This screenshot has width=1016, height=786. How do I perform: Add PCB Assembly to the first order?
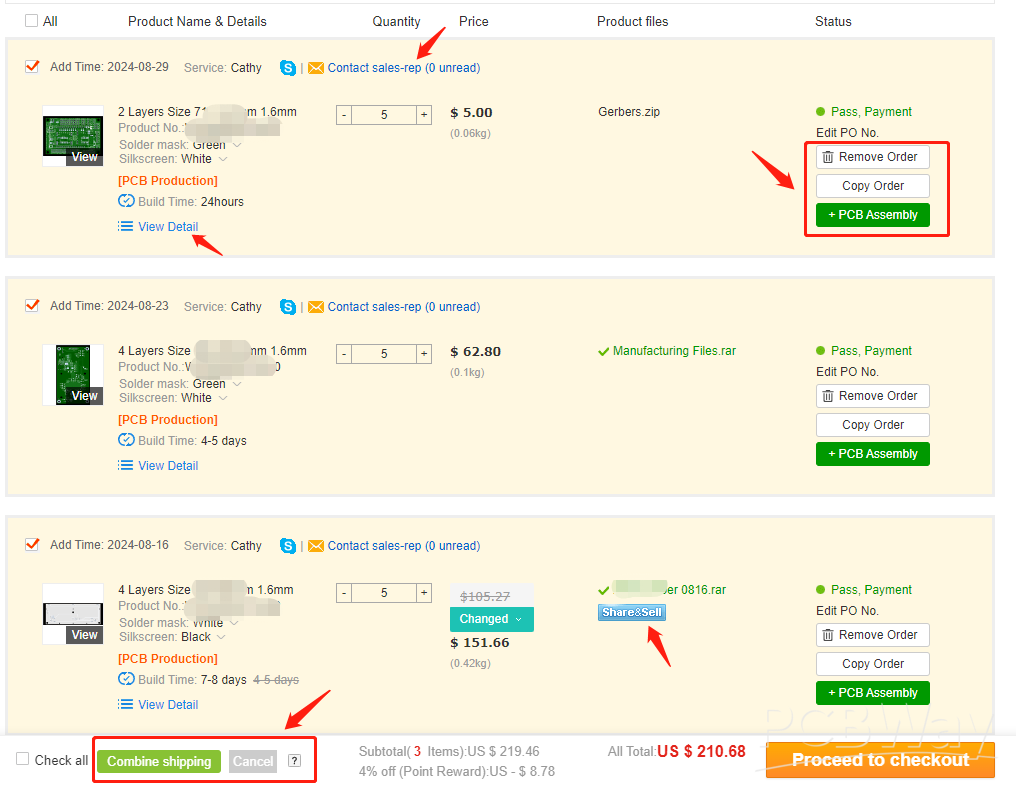pos(872,215)
